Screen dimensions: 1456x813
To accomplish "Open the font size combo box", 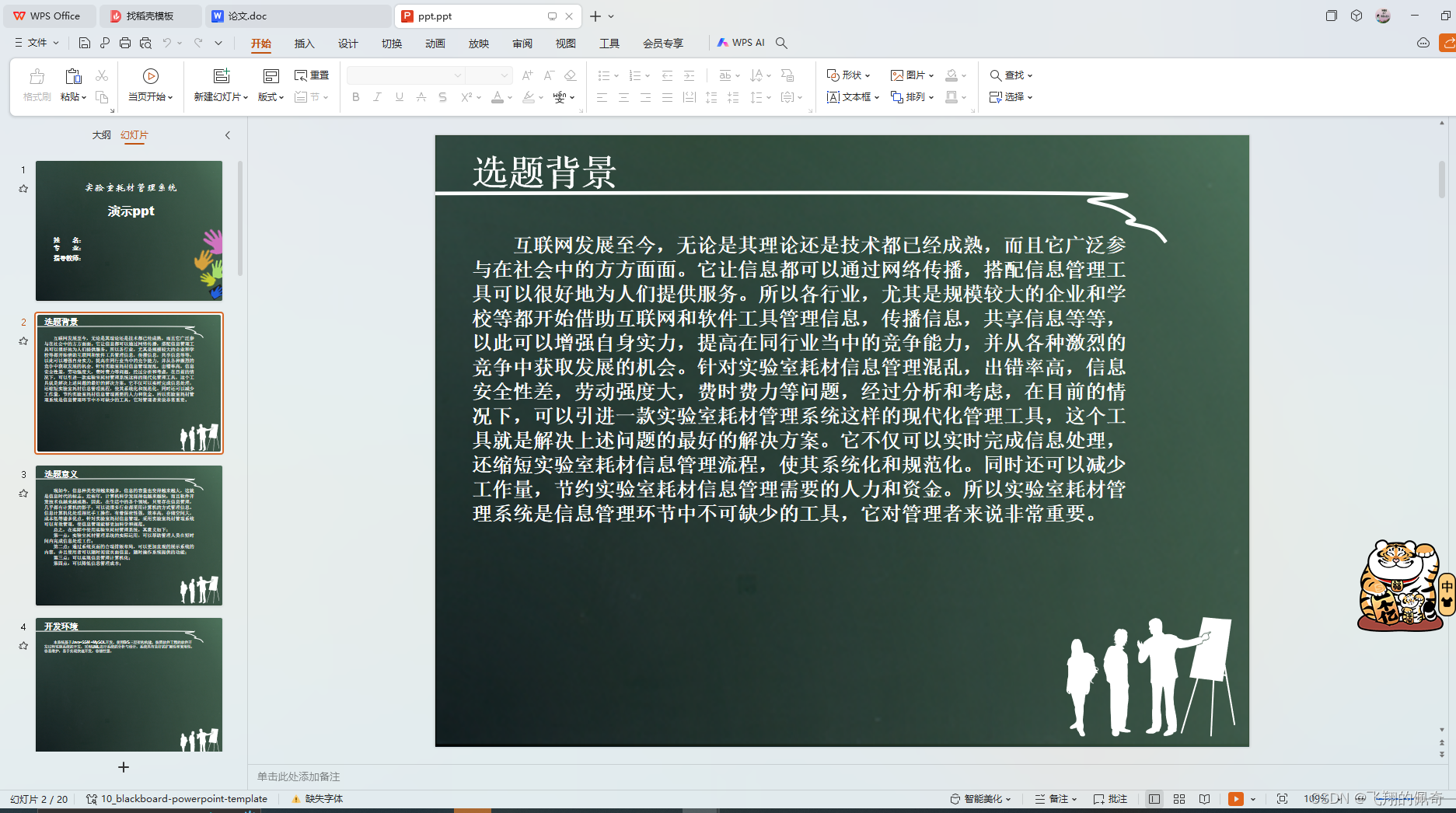I will (x=488, y=75).
